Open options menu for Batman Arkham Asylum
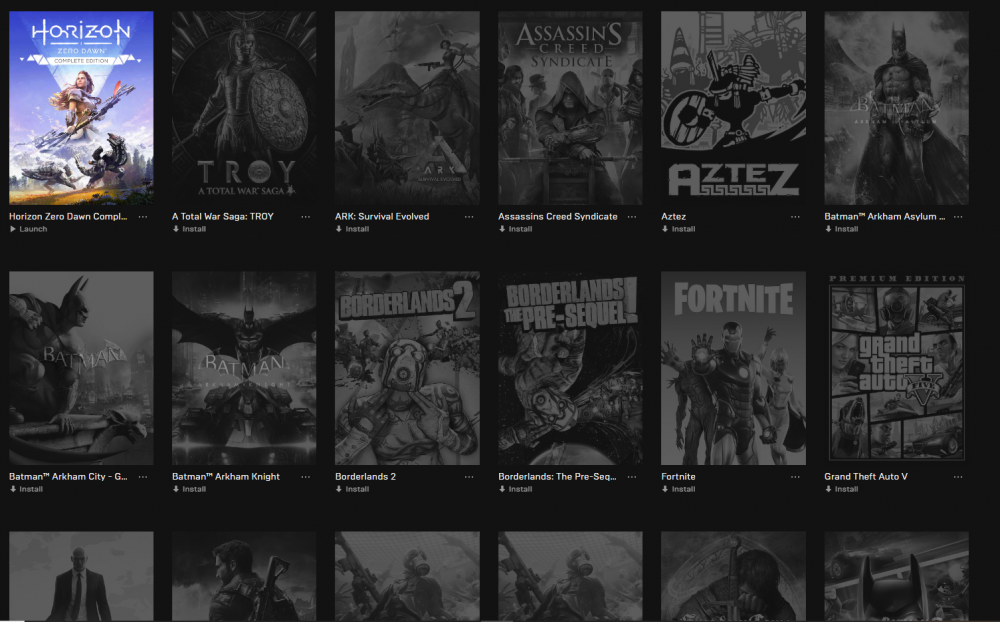The image size is (1000, 622). pos(958,217)
